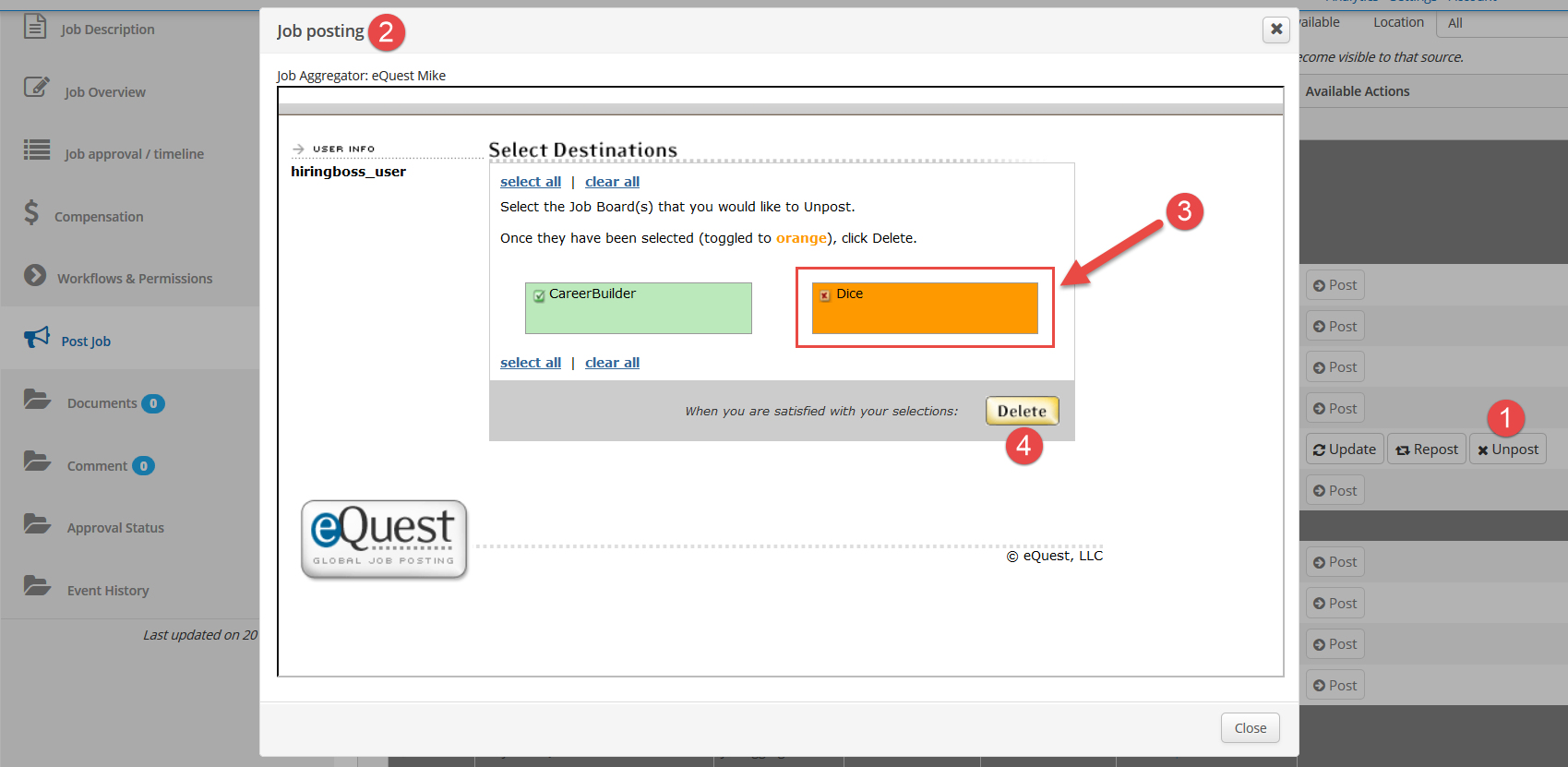Open Event History in the sidebar

pos(108,591)
